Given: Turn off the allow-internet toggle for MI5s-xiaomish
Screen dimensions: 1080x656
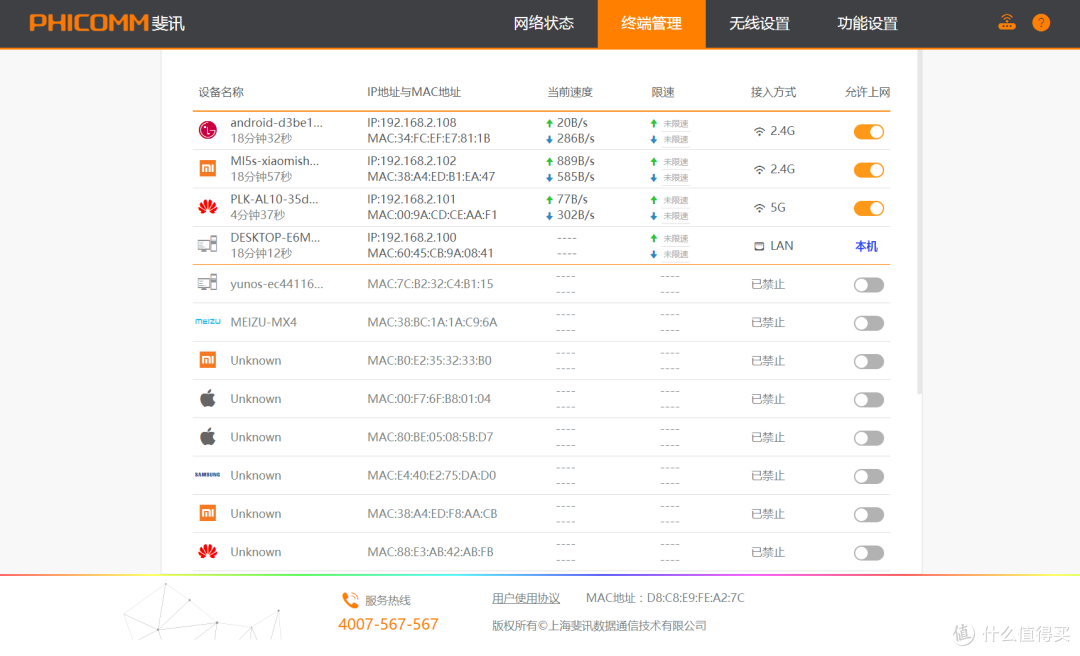Looking at the screenshot, I should pyautogui.click(x=868, y=169).
